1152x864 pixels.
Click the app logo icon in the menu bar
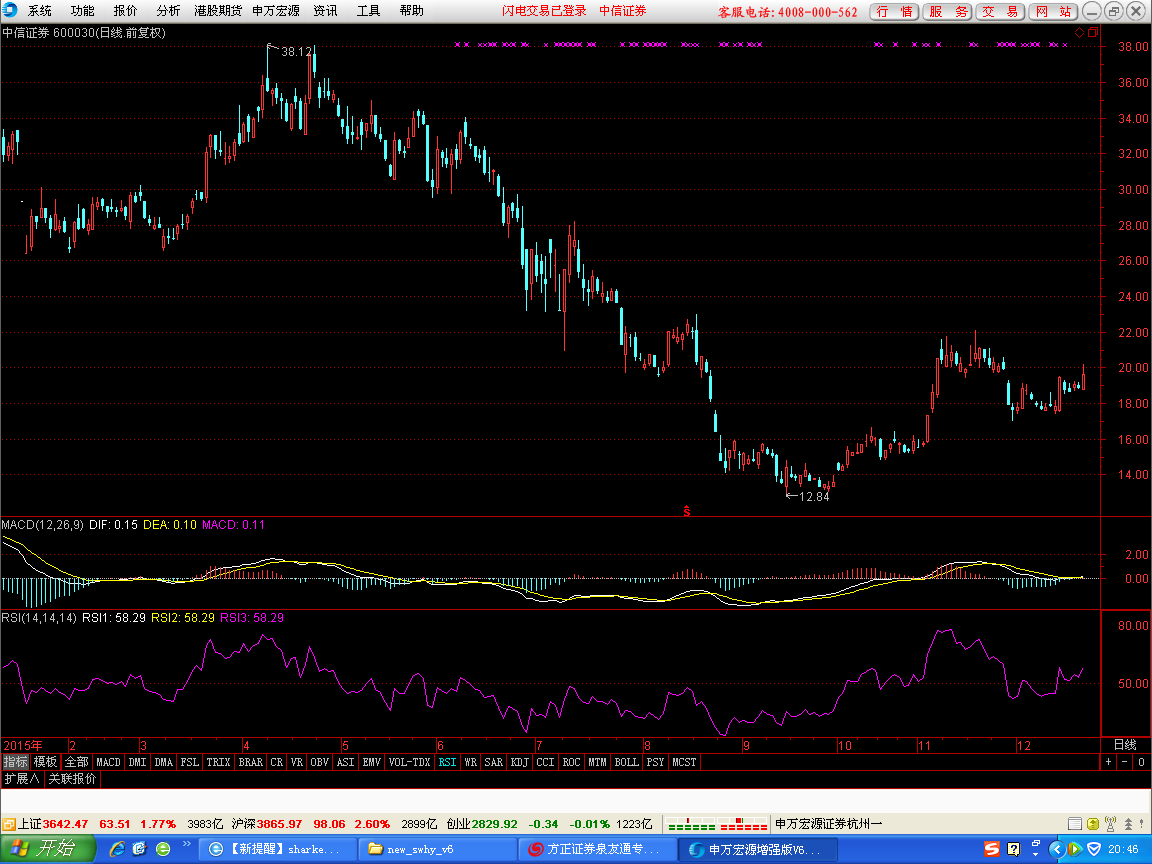coord(10,10)
